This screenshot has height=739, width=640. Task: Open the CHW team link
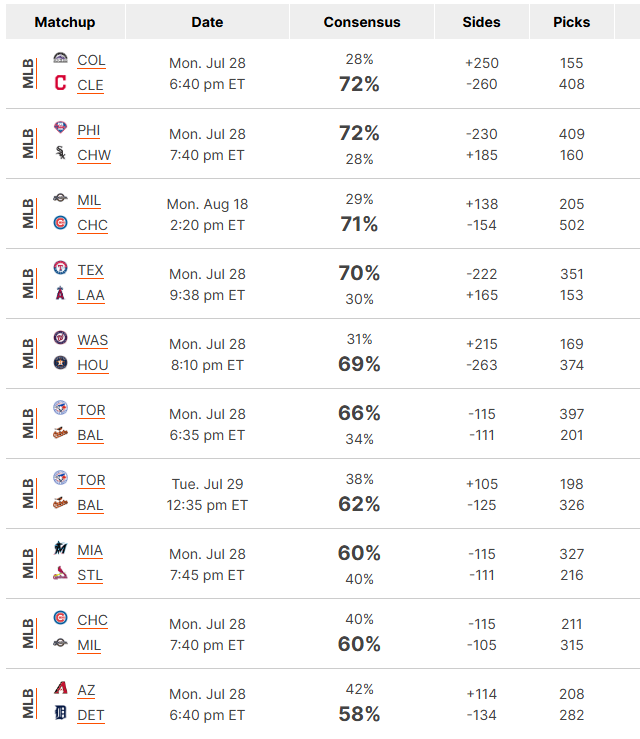[94, 155]
